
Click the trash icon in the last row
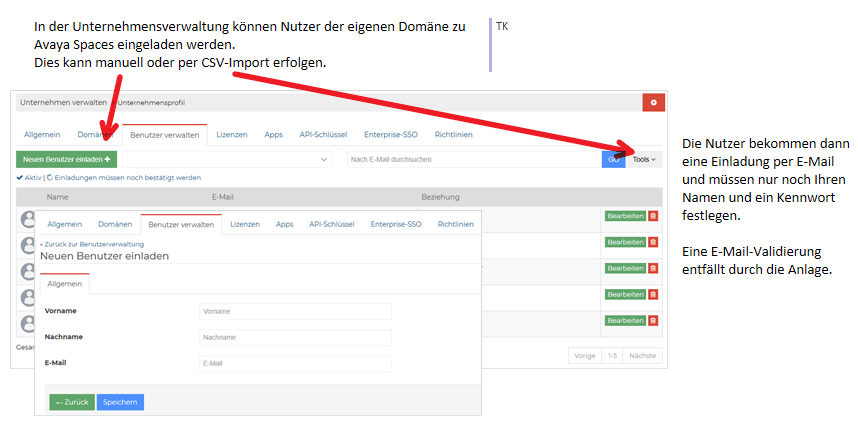point(653,320)
